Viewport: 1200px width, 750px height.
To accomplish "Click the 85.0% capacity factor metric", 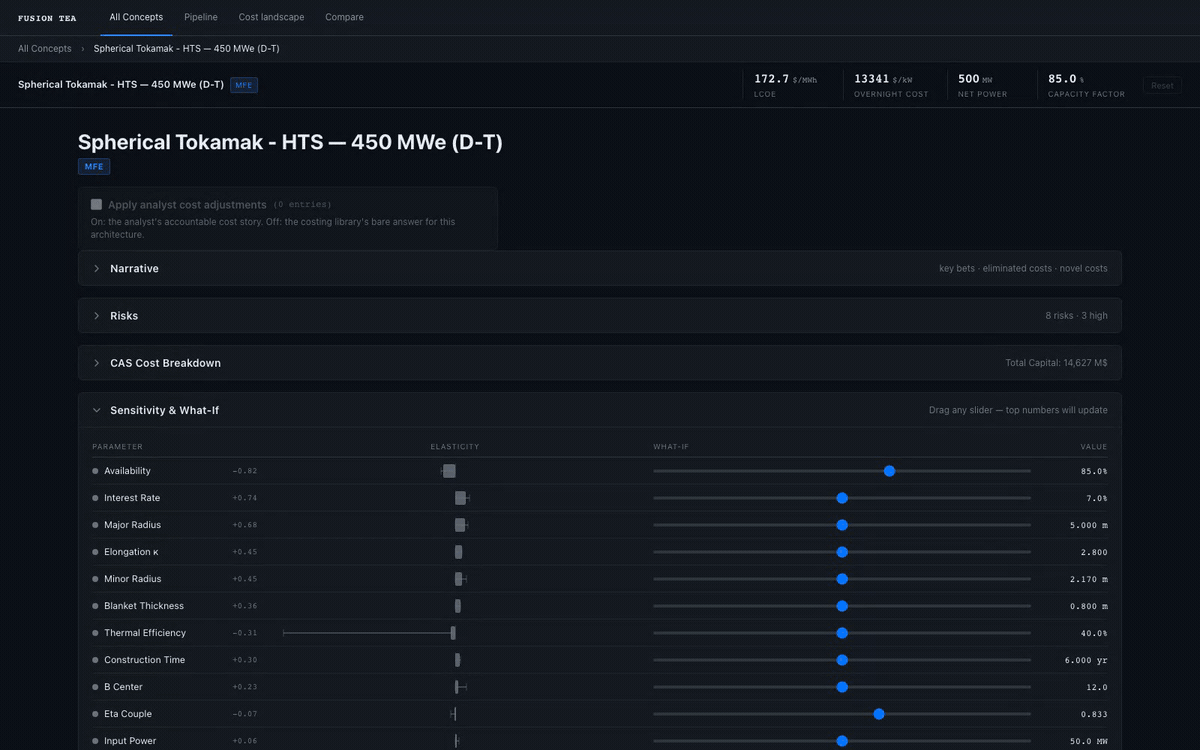I will tap(1086, 85).
